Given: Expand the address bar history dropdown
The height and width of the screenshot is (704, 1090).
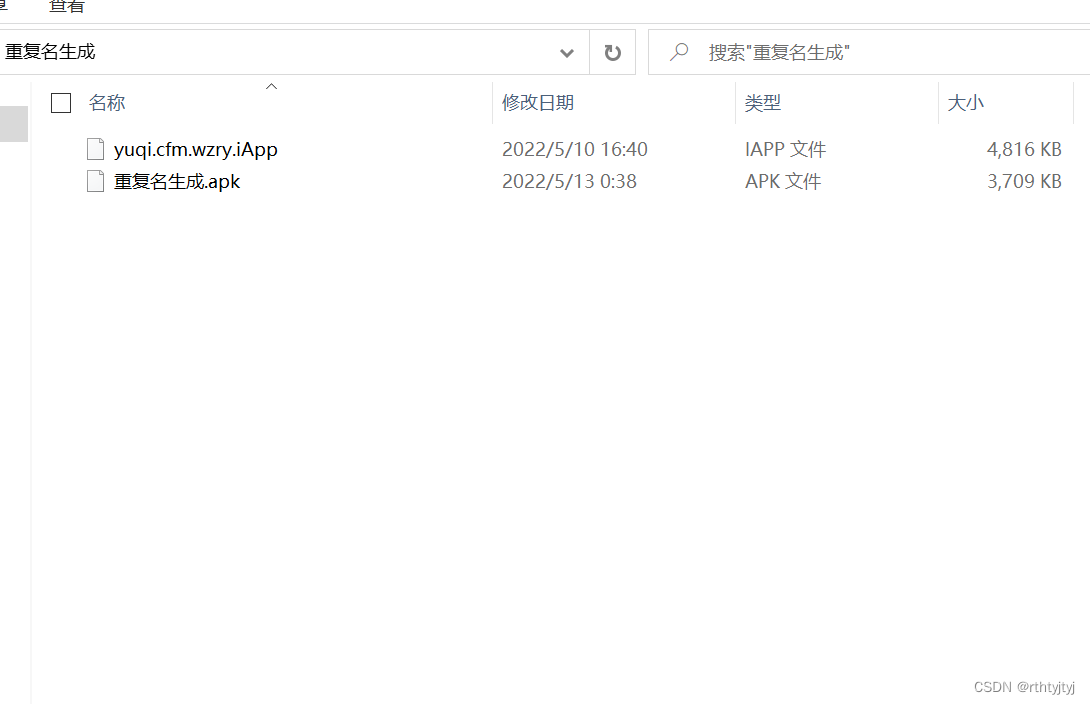Looking at the screenshot, I should (567, 53).
